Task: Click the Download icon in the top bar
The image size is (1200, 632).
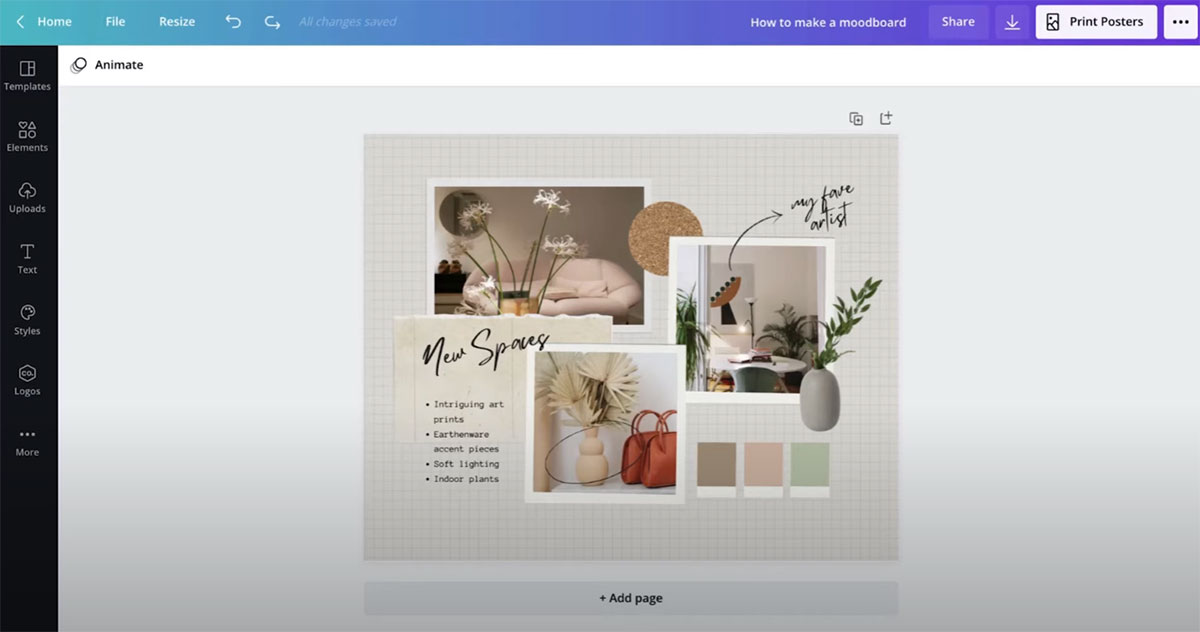Action: click(1012, 21)
